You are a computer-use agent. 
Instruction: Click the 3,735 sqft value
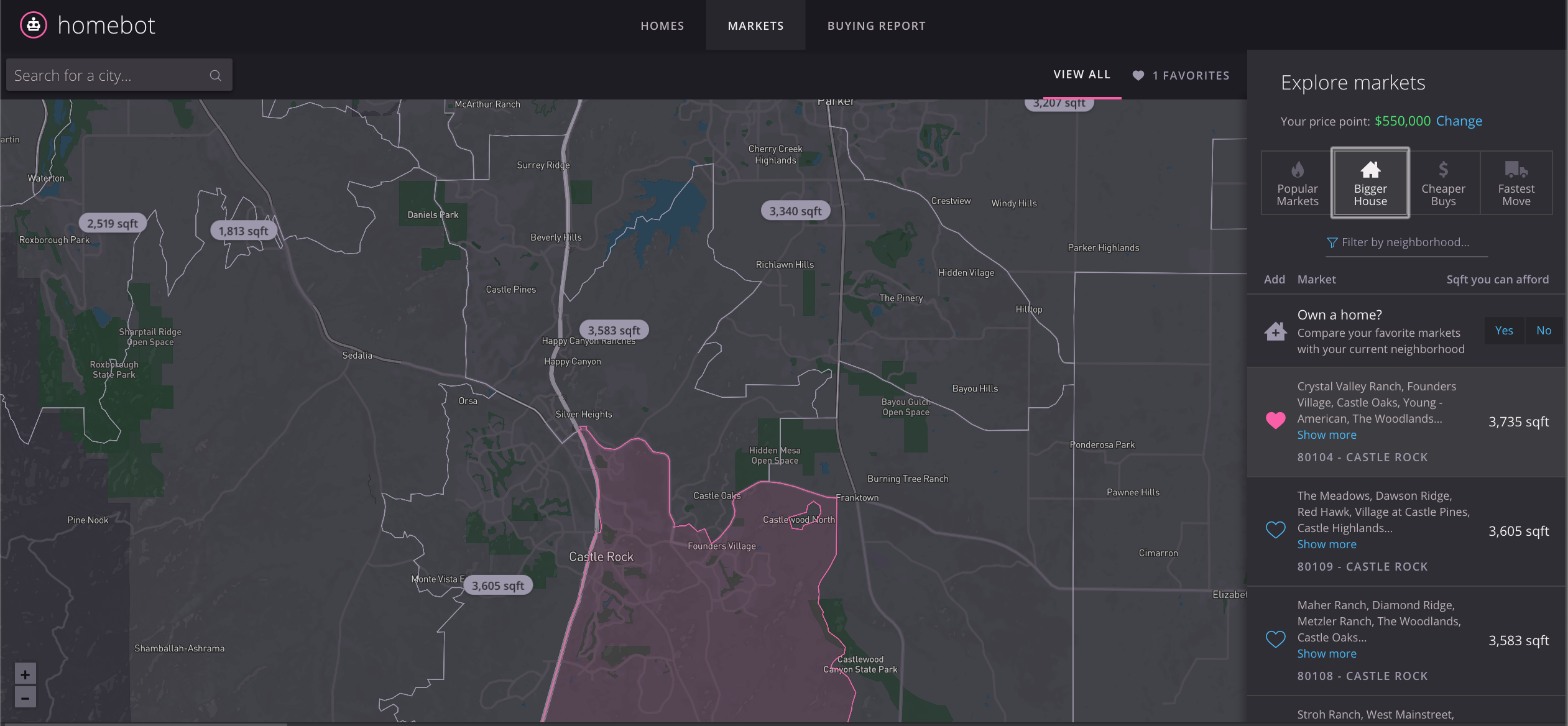[1518, 421]
